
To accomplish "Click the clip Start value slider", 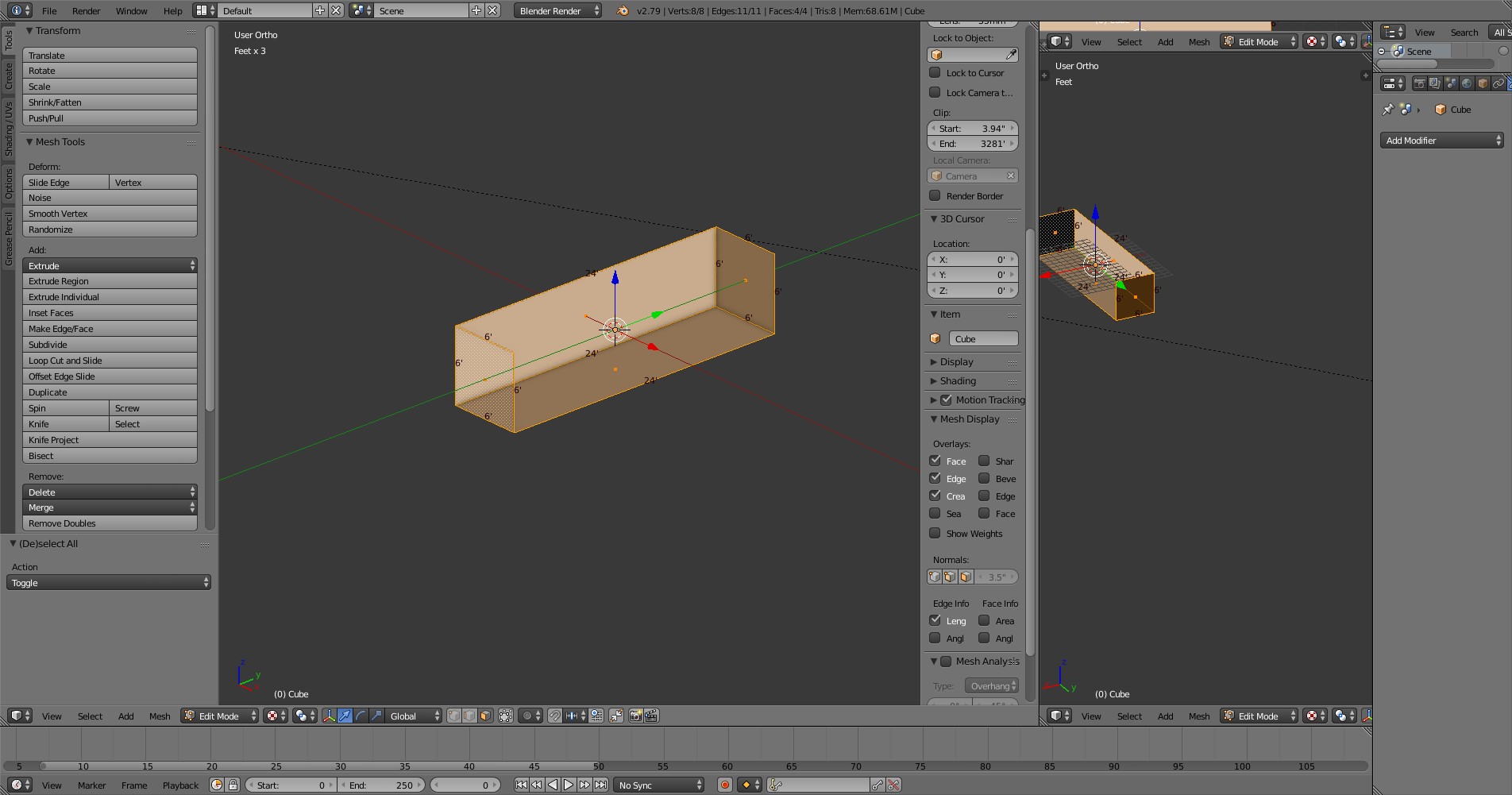I will click(x=973, y=128).
